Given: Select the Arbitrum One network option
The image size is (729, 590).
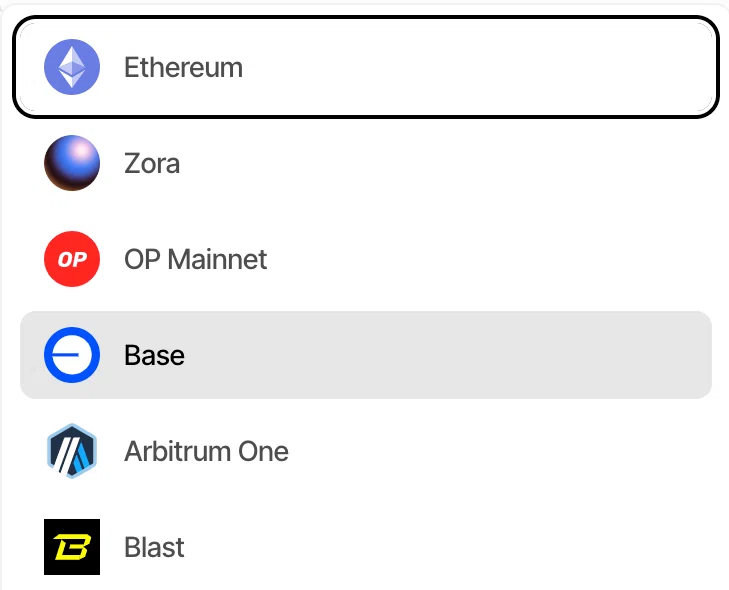Looking at the screenshot, I should point(366,451).
